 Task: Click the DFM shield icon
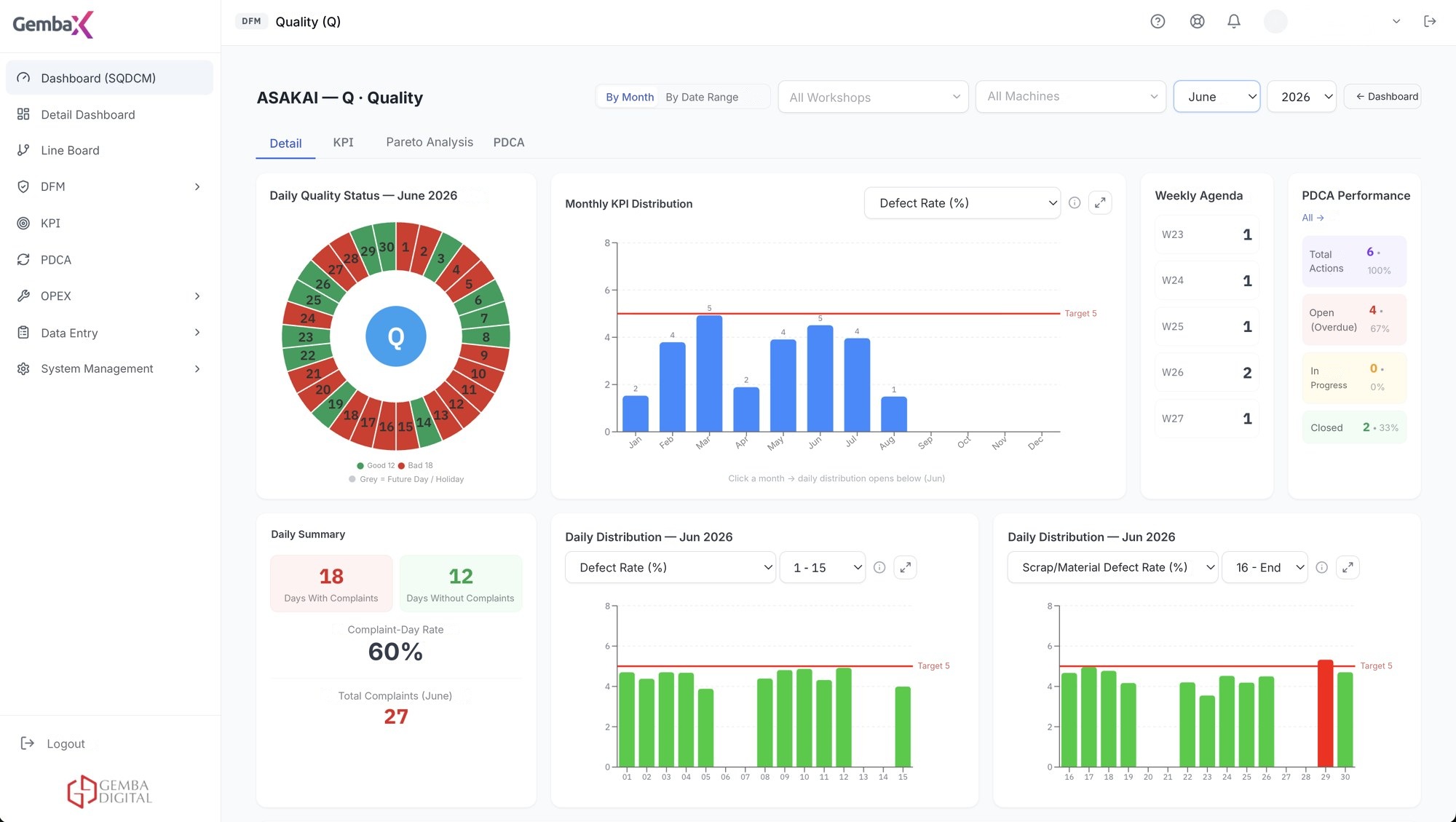coord(23,186)
